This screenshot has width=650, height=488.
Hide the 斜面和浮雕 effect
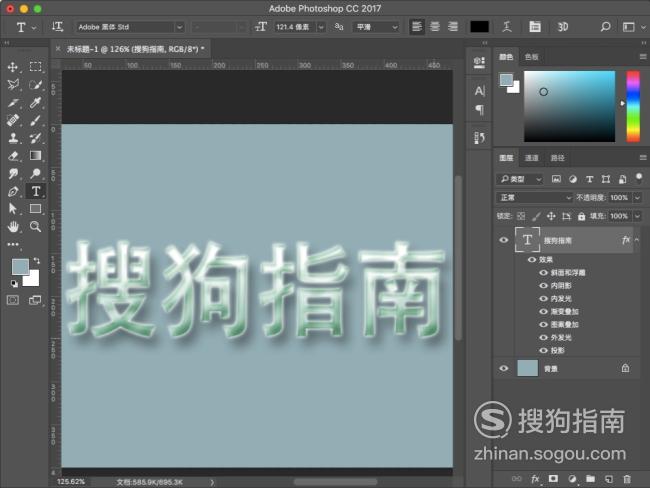point(543,272)
